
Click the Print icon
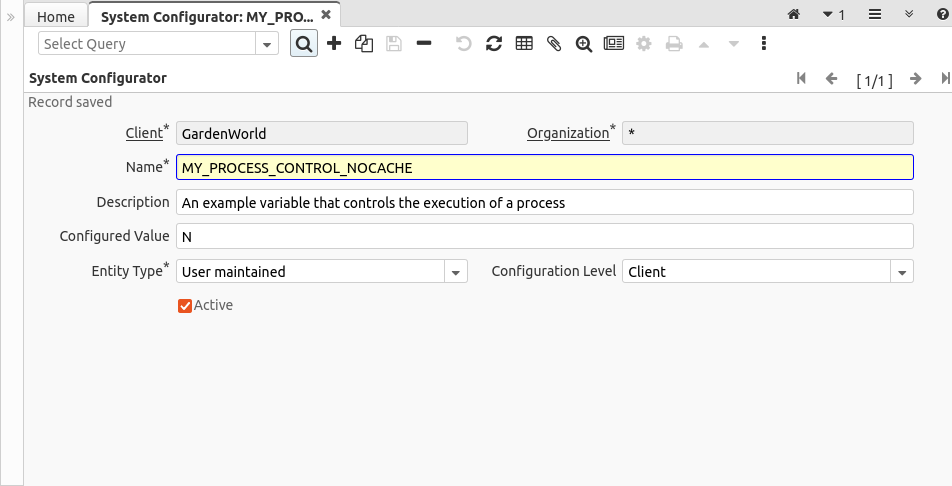[x=674, y=44]
